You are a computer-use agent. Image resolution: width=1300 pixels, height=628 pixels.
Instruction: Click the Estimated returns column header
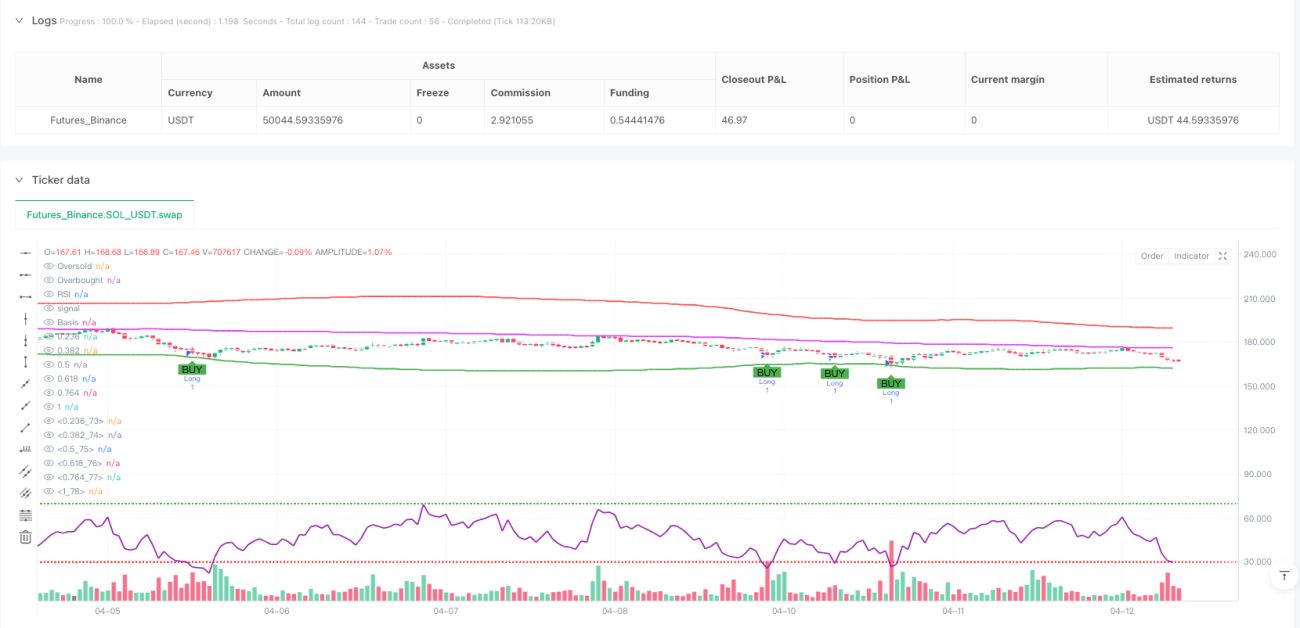tap(1193, 79)
